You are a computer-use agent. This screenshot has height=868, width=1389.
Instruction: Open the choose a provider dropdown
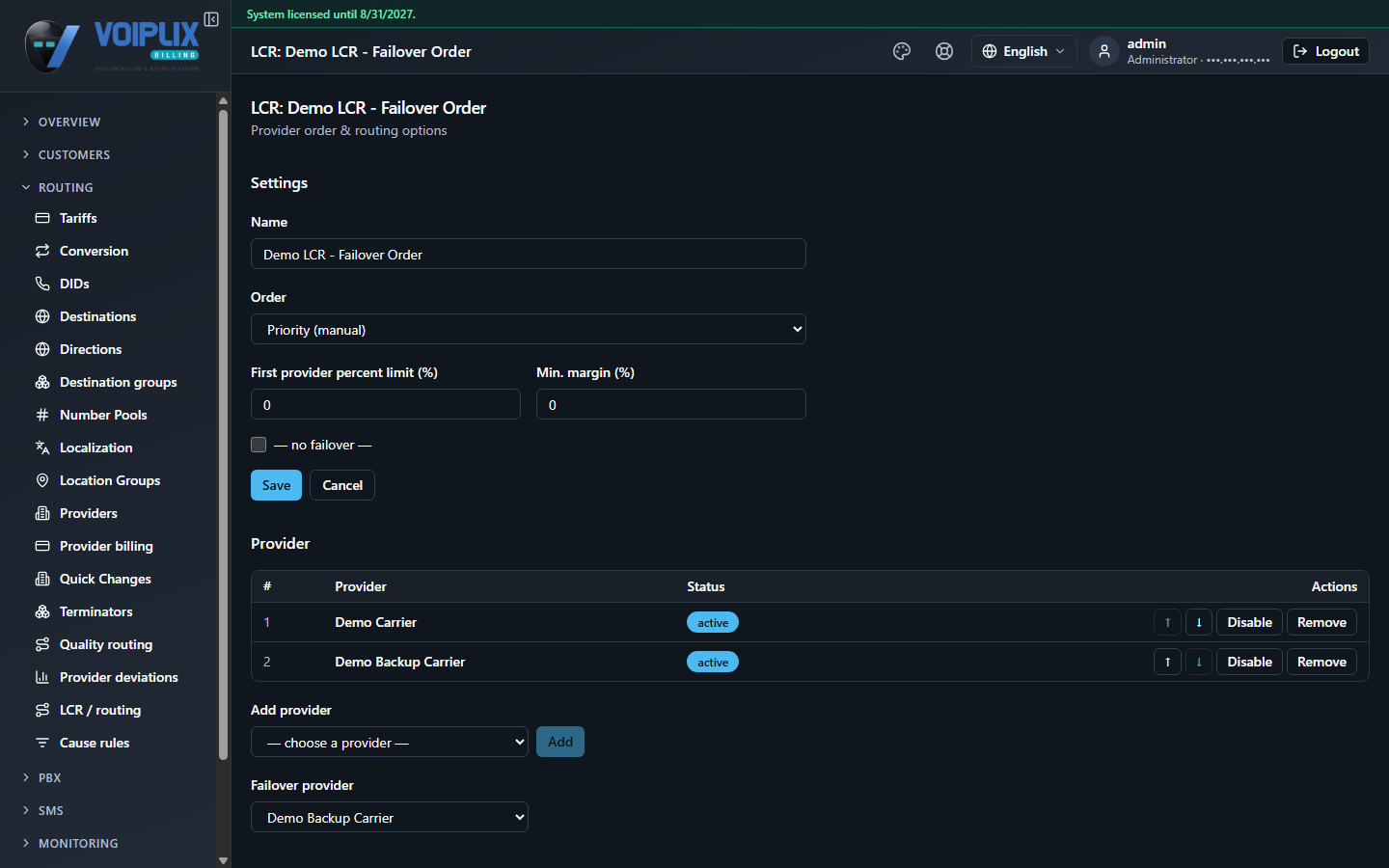pos(390,742)
